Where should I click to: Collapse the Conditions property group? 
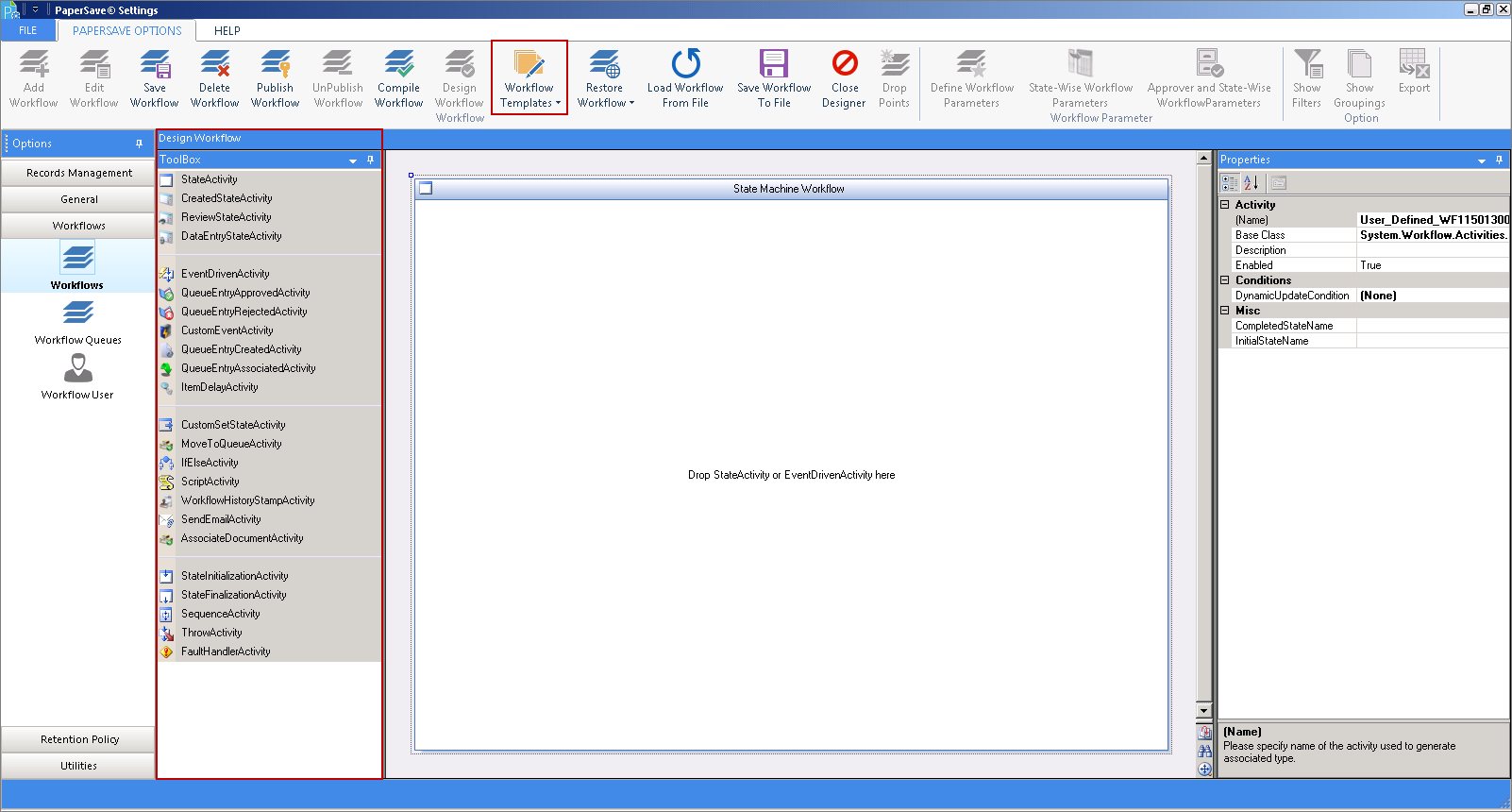click(x=1225, y=280)
